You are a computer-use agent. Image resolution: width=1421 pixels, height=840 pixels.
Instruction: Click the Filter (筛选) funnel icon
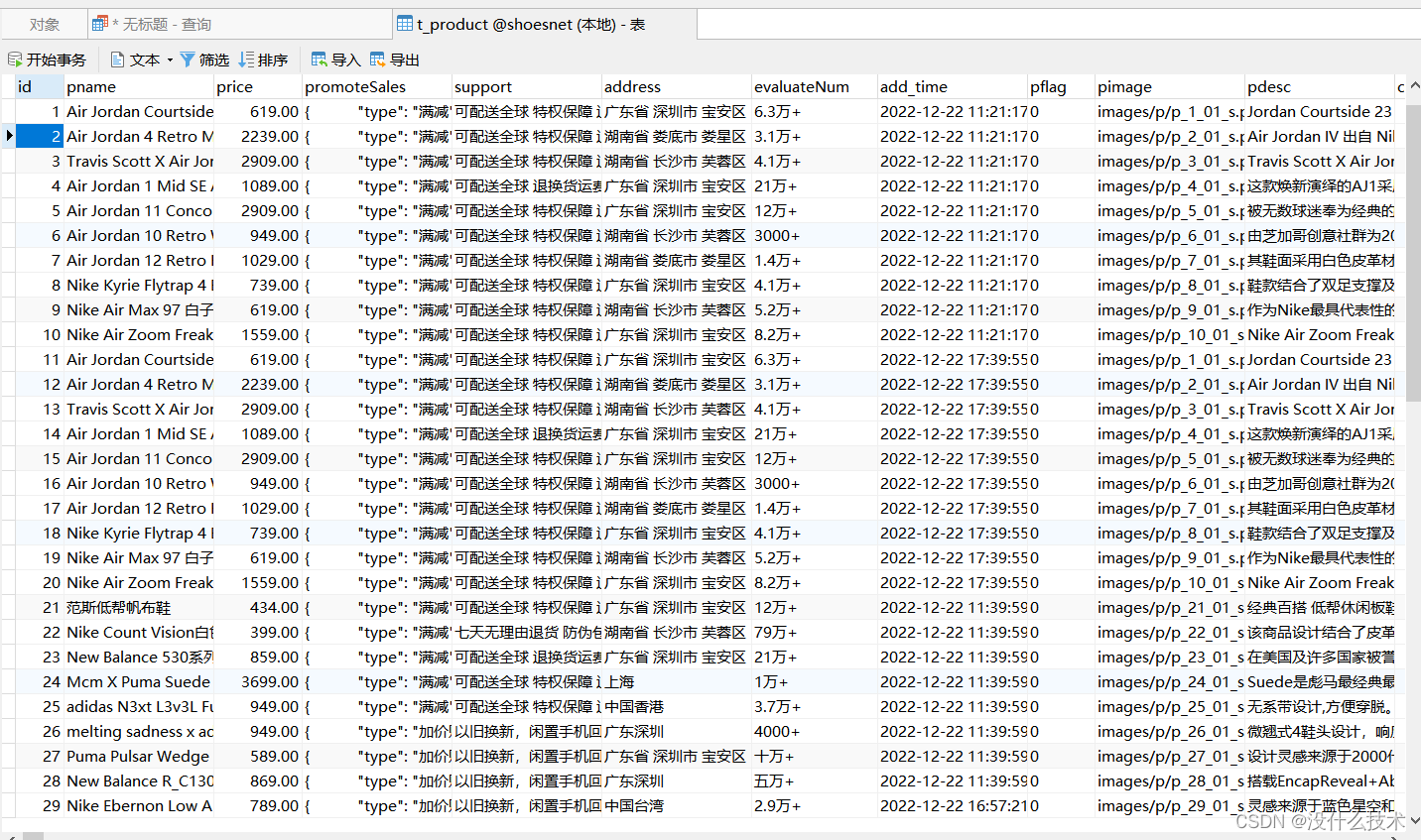point(188,60)
